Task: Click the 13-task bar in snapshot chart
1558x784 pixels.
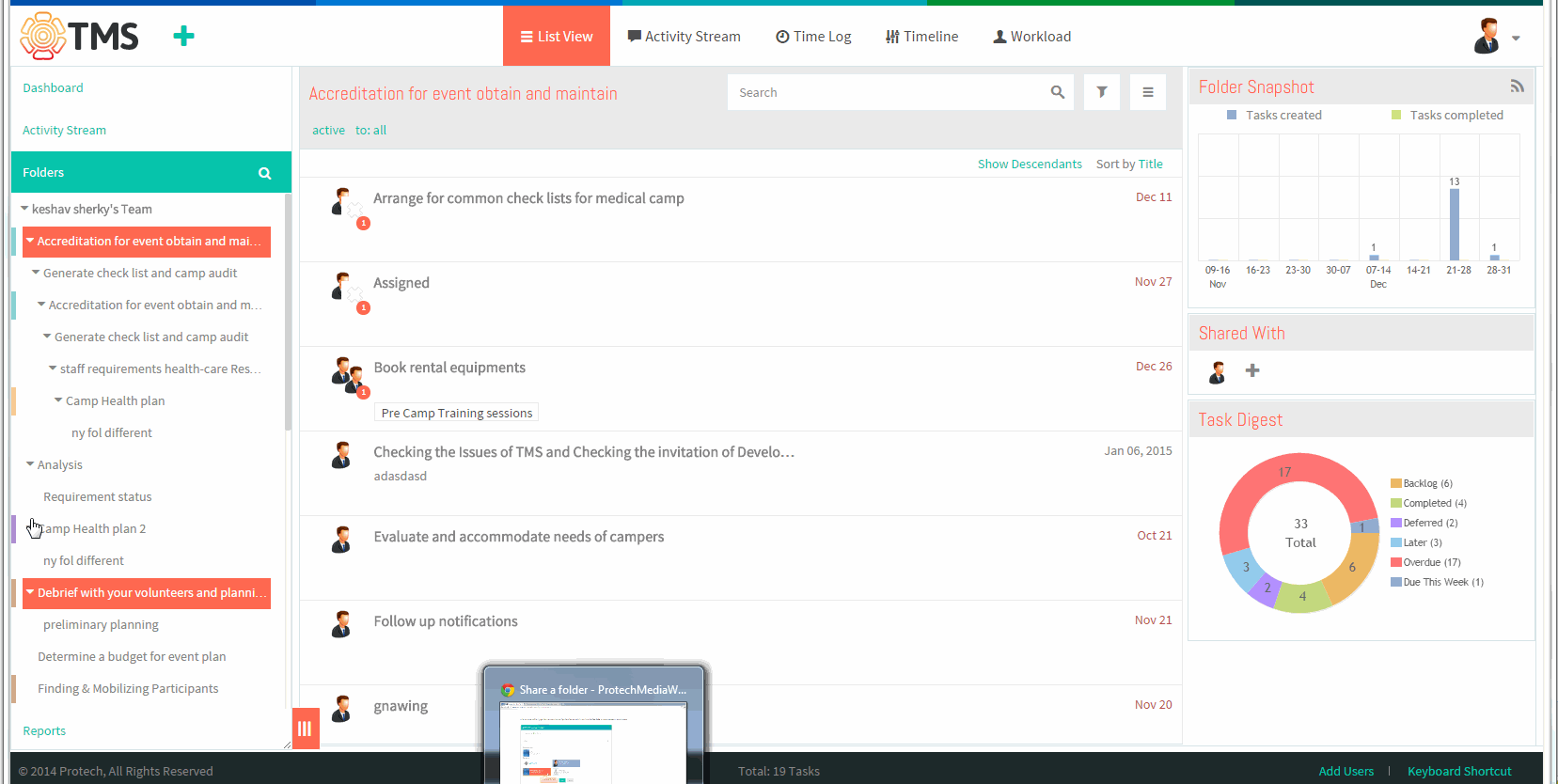Action: point(1455,225)
